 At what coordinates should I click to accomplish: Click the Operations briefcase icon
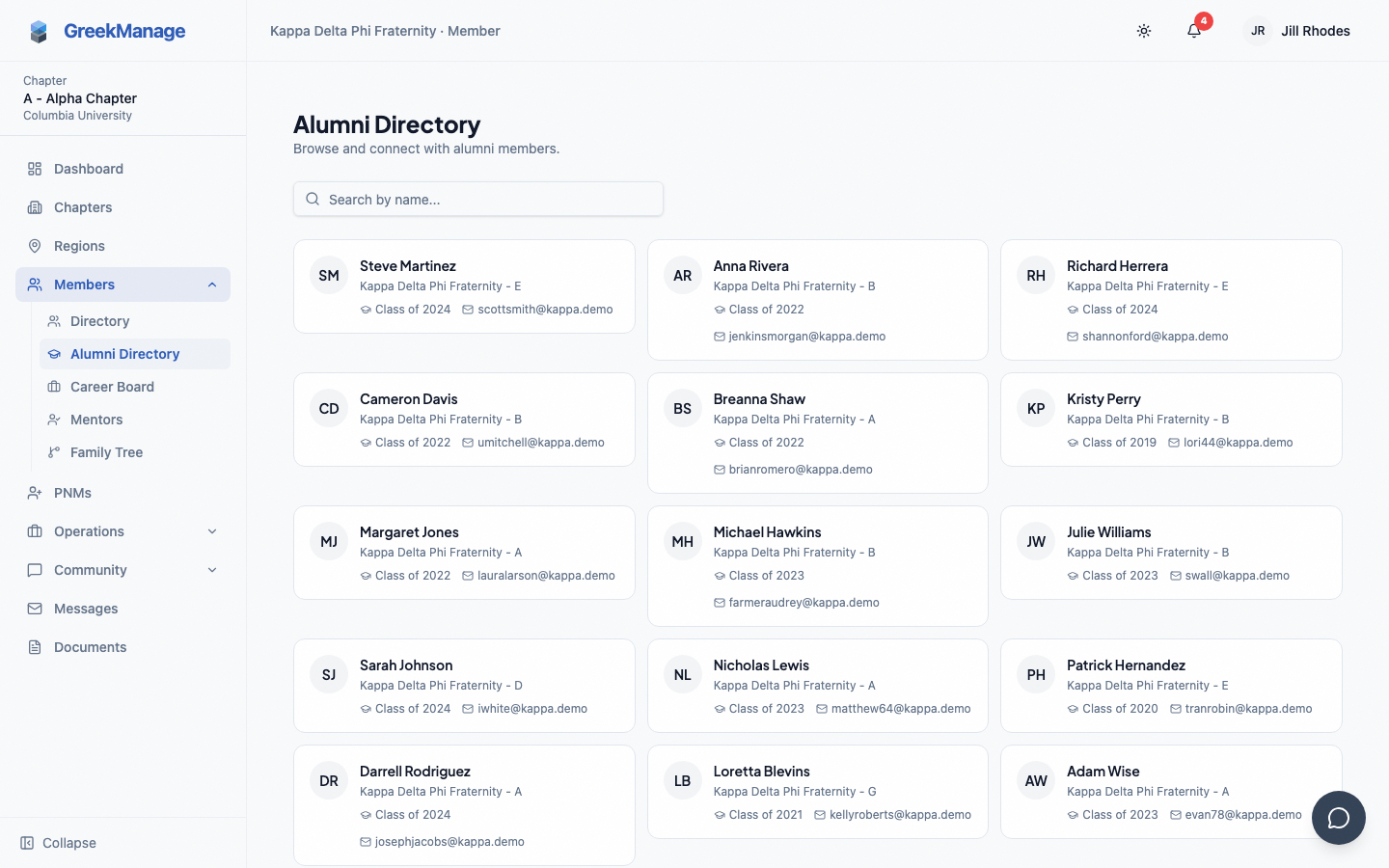pos(35,531)
